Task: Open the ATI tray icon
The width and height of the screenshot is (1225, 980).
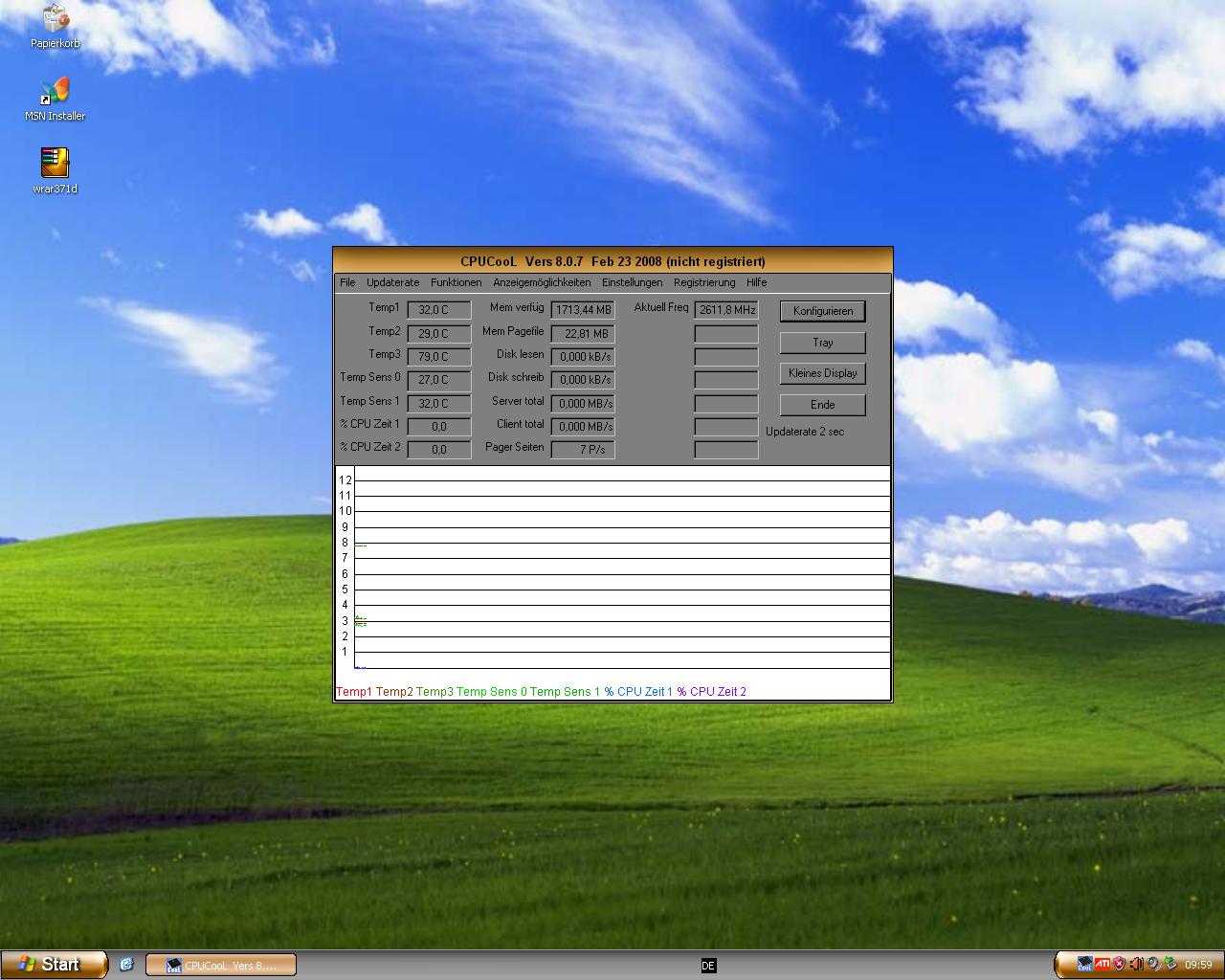Action: coord(1102,965)
